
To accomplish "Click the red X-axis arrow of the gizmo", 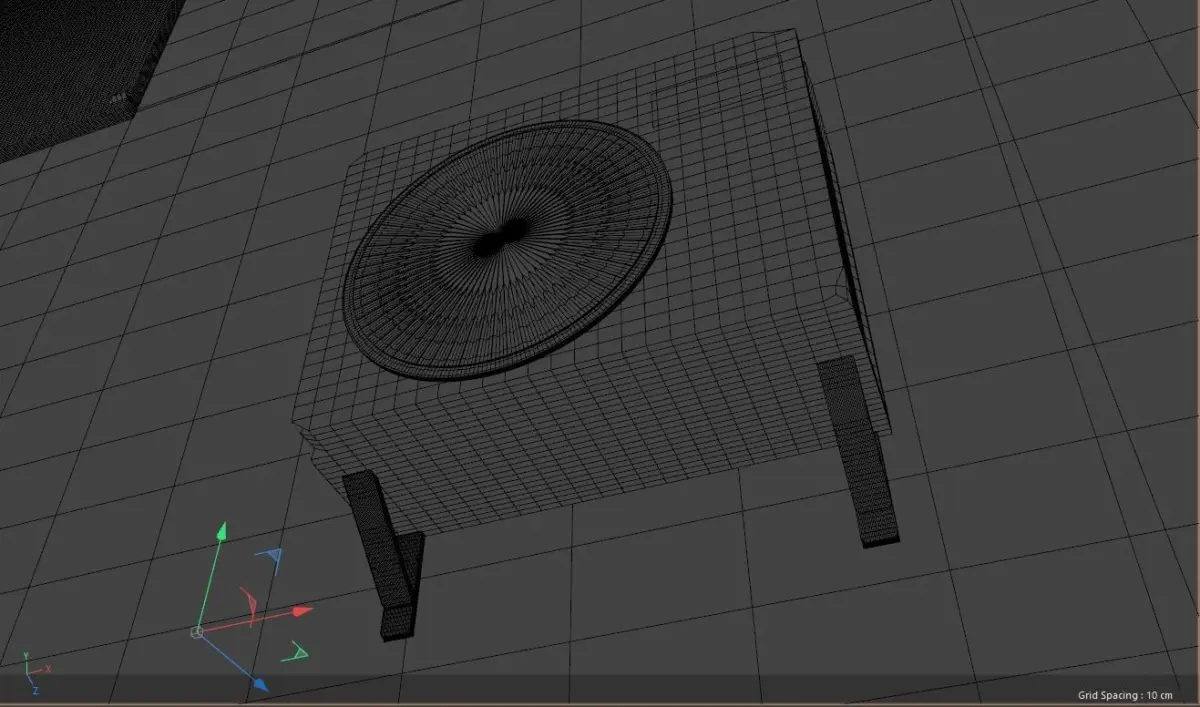I will coord(302,610).
